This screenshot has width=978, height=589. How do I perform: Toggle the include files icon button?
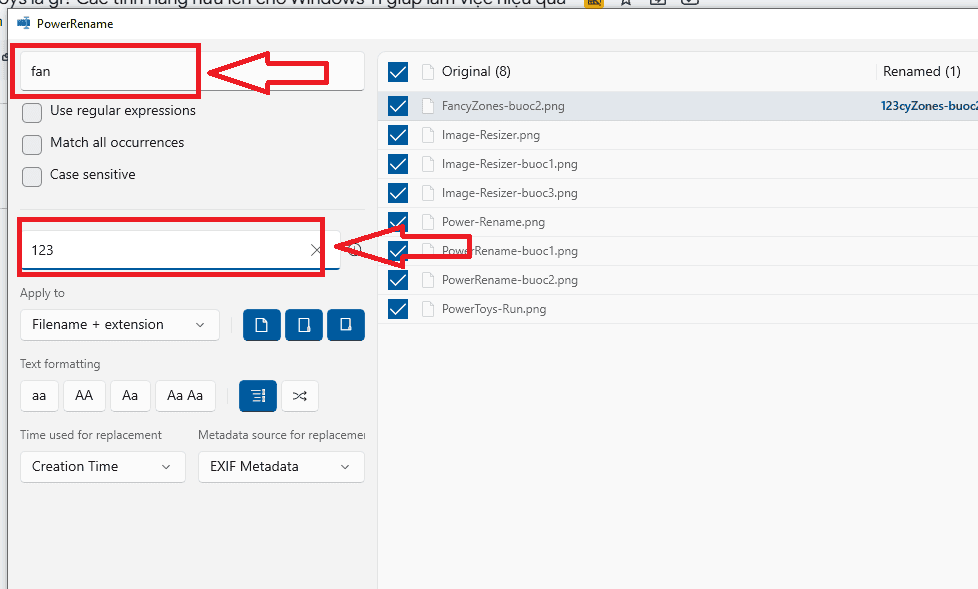point(261,325)
